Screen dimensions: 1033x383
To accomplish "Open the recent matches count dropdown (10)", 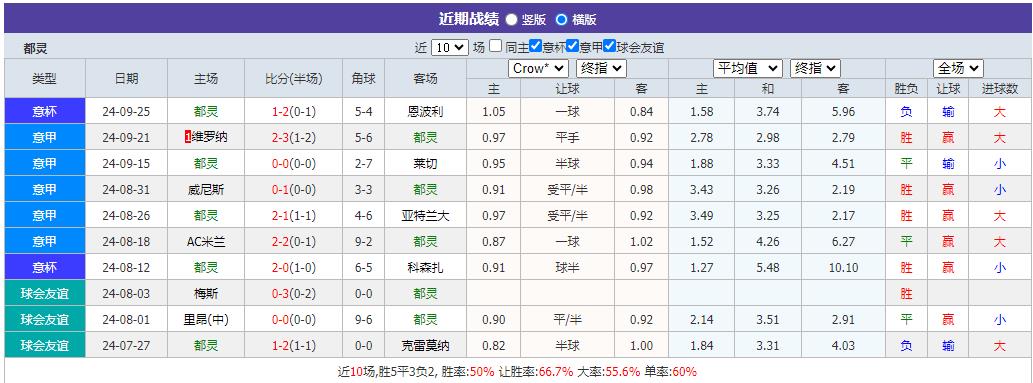I will pos(450,47).
